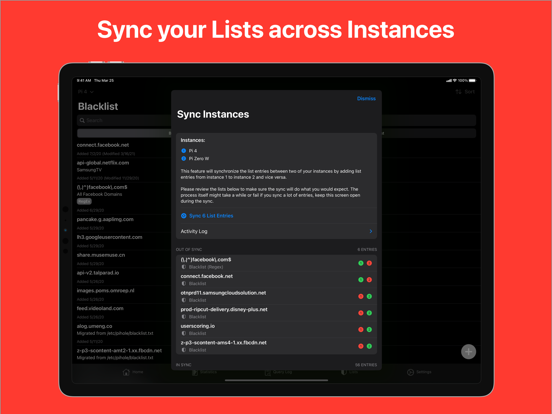Switch to the Settings tab
552x414 pixels.
[x=419, y=372]
